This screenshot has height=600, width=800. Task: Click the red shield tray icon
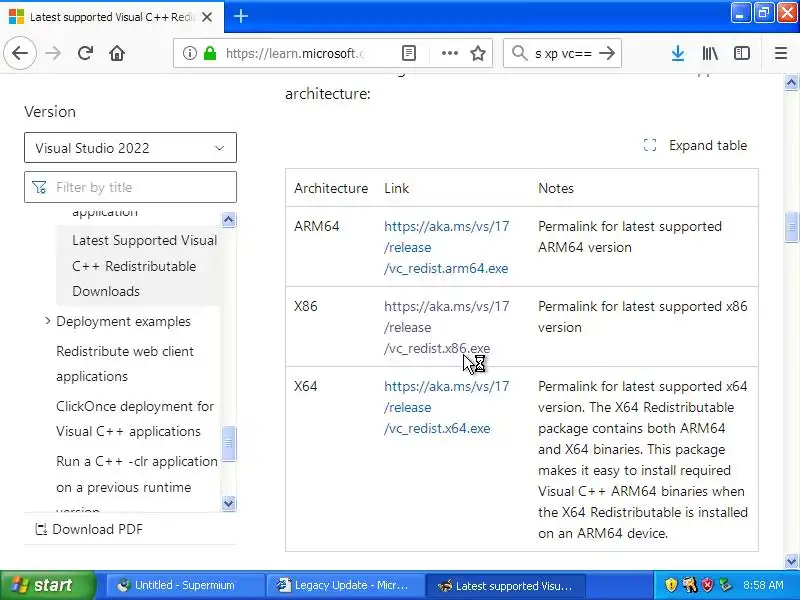[x=708, y=585]
